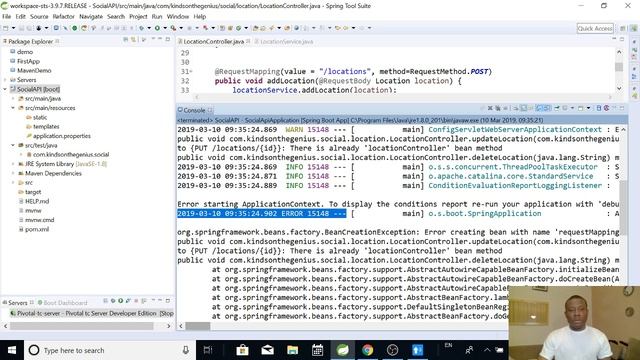The width and height of the screenshot is (640, 360).
Task: Expand the Servers project node
Action: click(5, 80)
